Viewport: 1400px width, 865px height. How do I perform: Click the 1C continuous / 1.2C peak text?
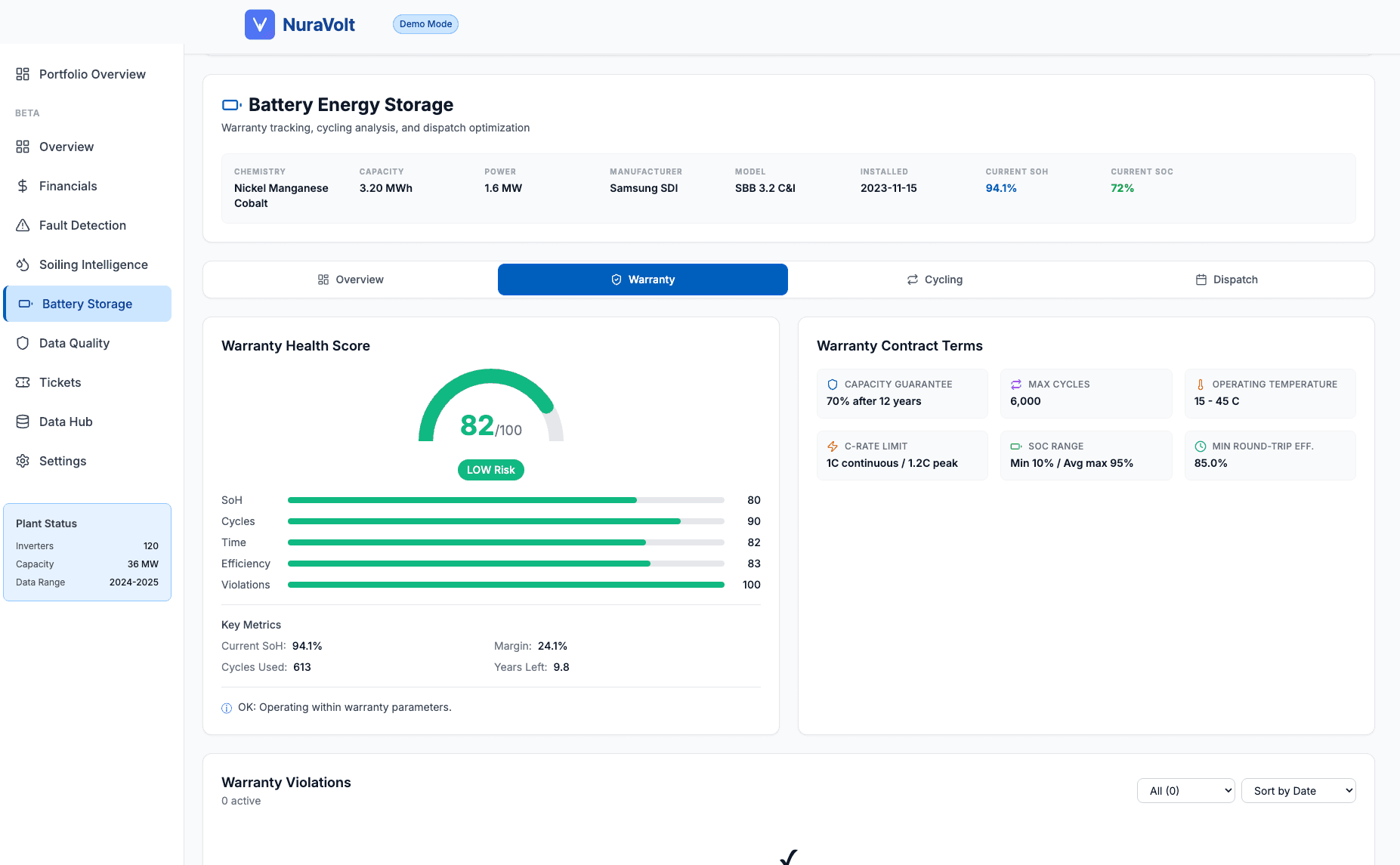(892, 463)
